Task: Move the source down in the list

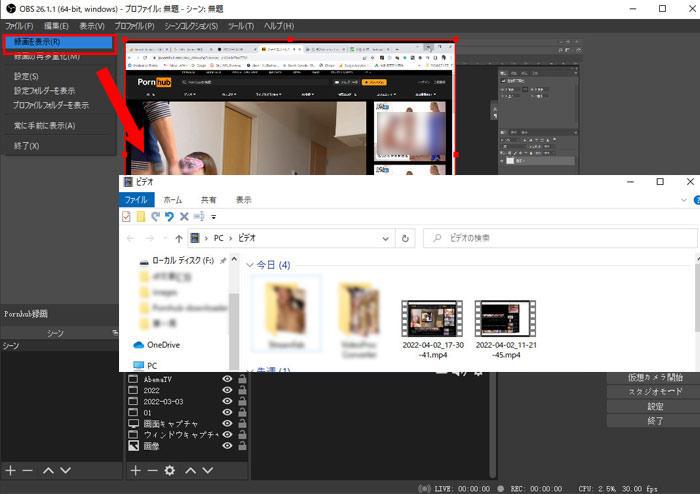Action: (208, 470)
